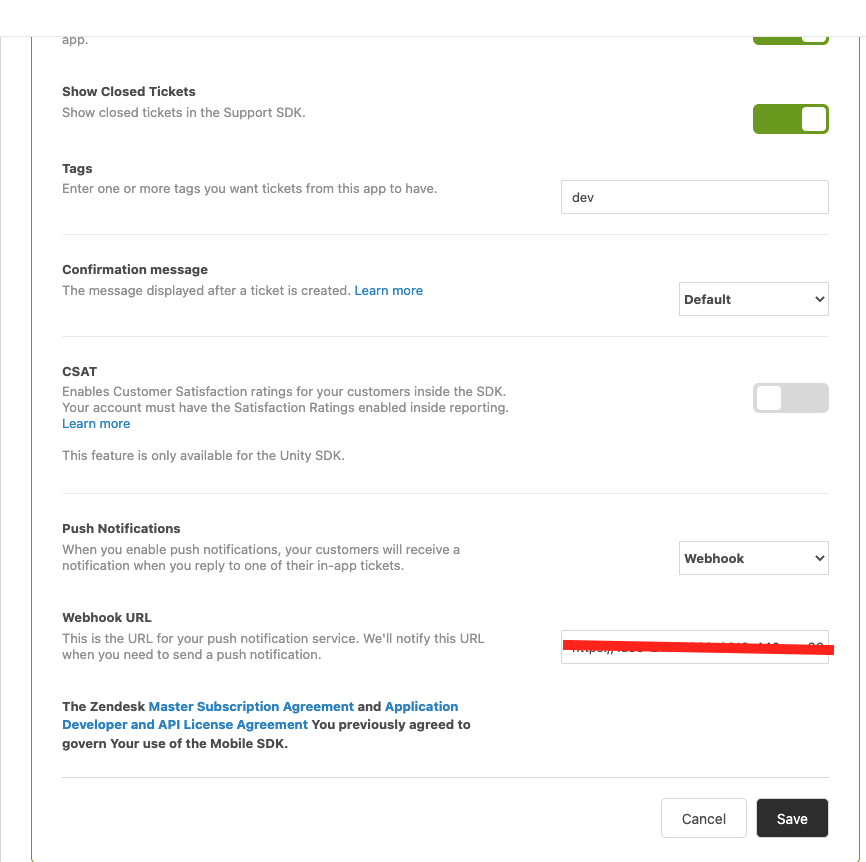Click the Unity SDK availability note
The width and height of the screenshot is (866, 862).
[203, 456]
